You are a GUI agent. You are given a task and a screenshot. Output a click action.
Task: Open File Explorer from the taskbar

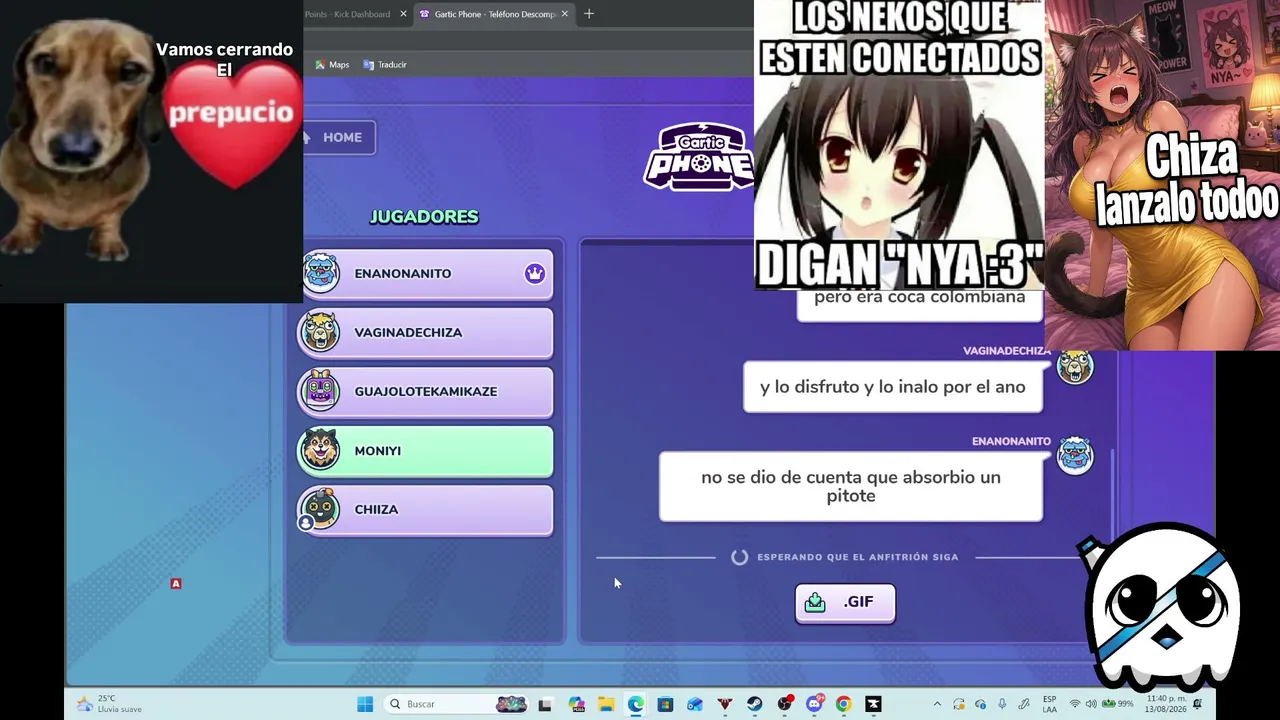tap(606, 704)
